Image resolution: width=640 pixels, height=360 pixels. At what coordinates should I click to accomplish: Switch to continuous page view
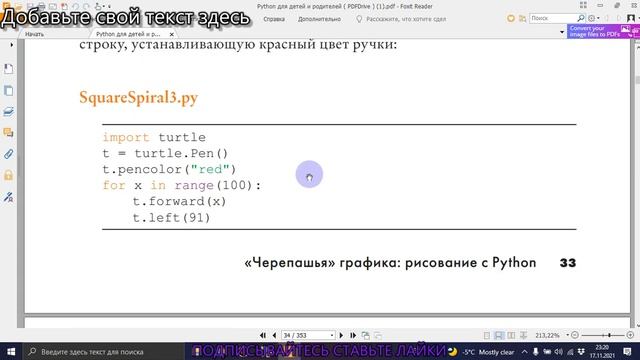coord(498,335)
